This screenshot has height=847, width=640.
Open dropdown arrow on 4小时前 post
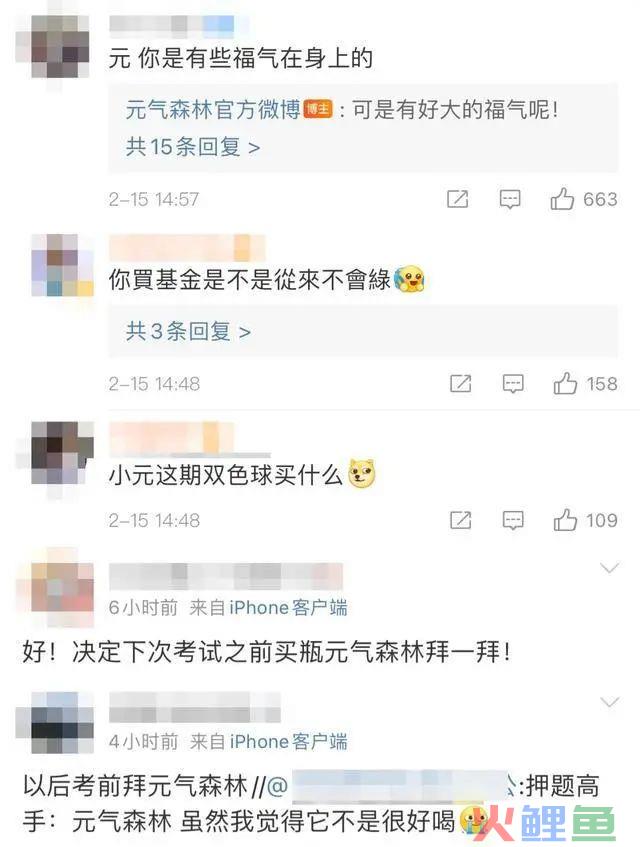pos(610,702)
